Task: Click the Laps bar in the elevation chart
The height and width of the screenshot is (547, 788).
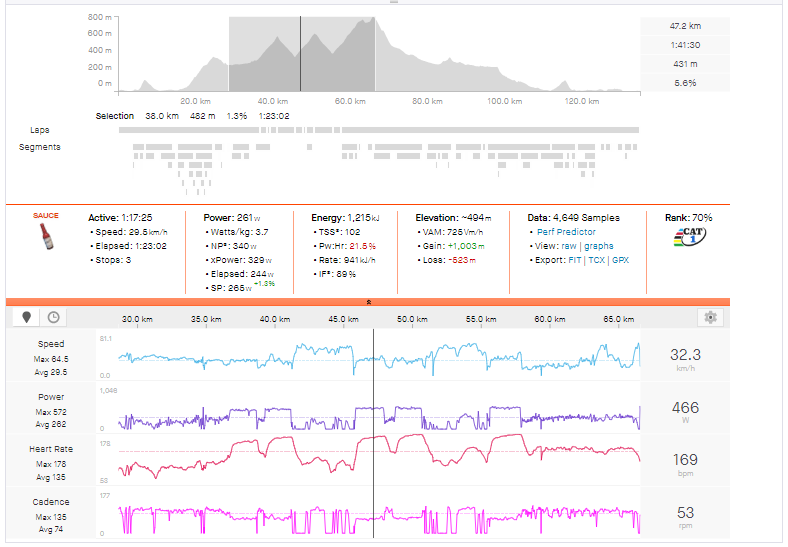Action: pyautogui.click(x=385, y=130)
